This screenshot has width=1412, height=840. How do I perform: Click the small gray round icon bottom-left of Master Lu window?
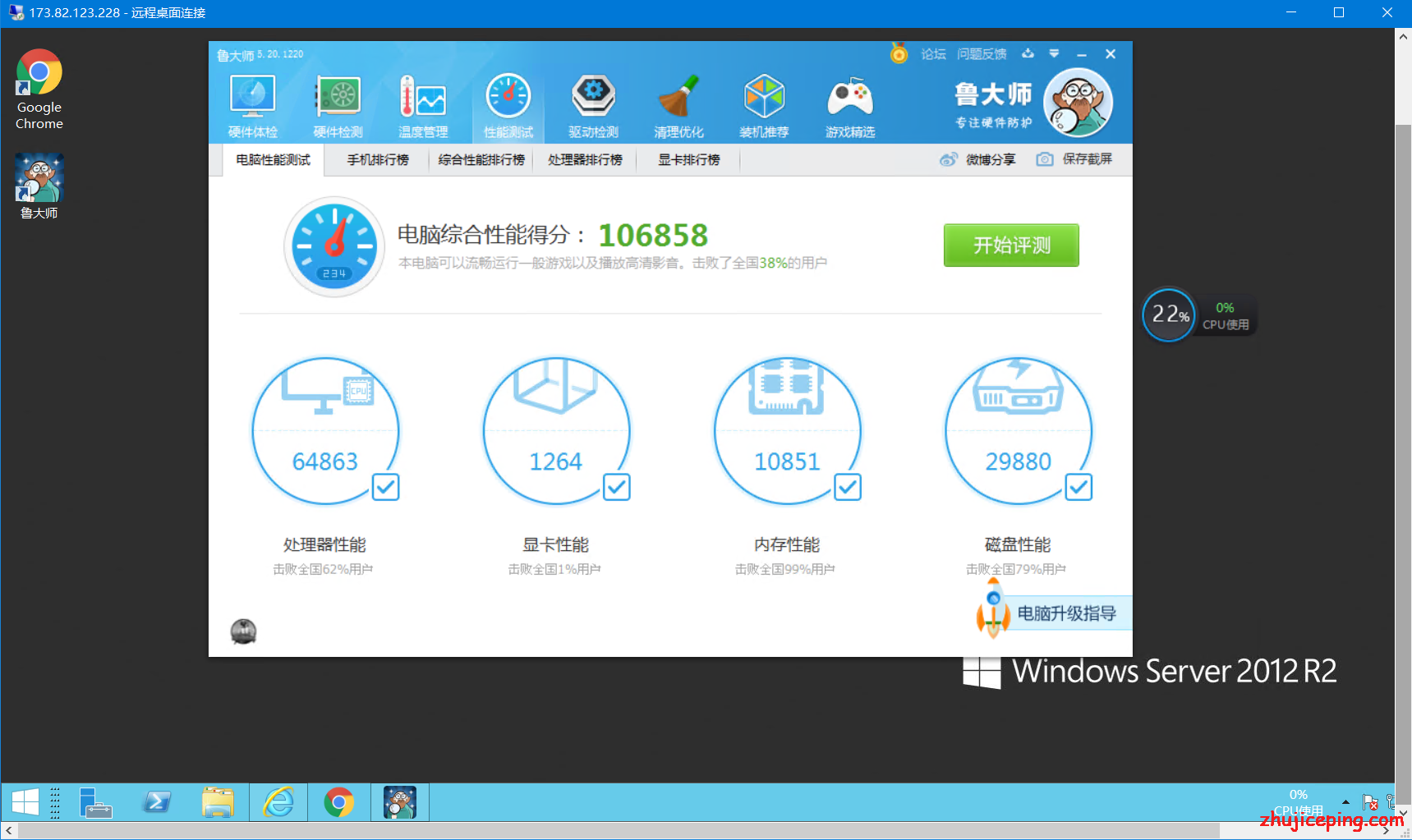243,631
